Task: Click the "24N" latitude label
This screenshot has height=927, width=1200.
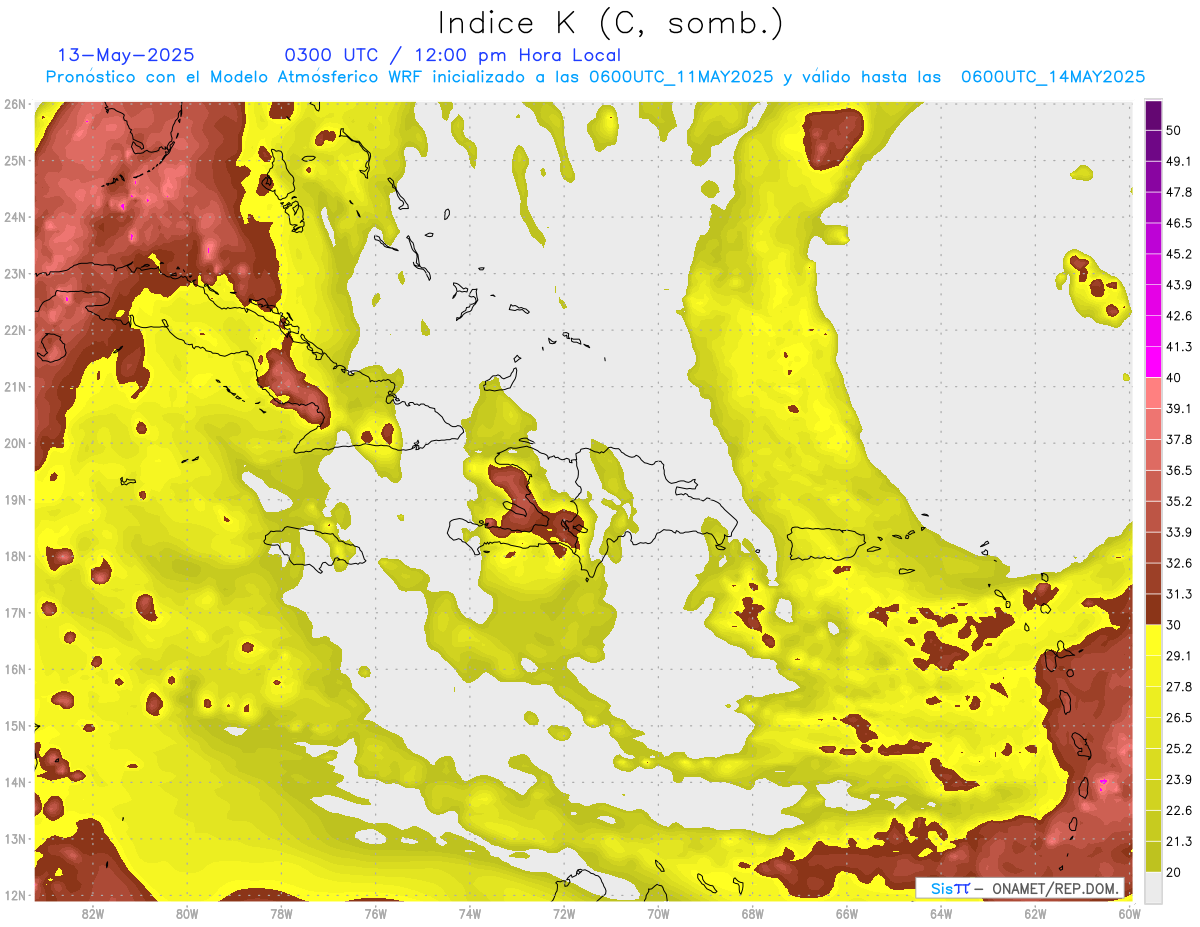Action: coord(14,217)
